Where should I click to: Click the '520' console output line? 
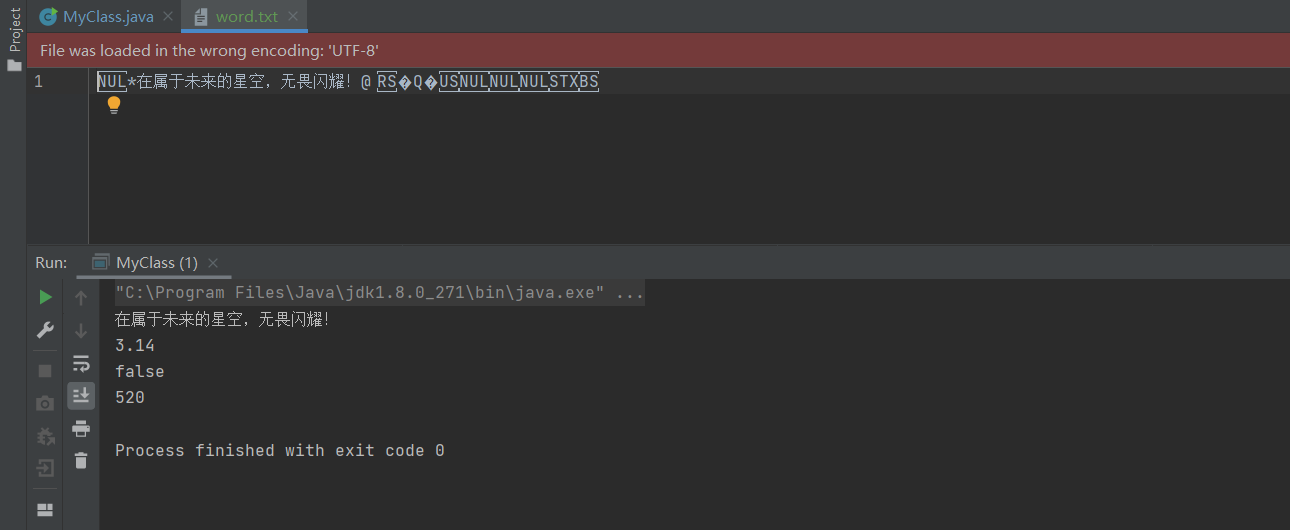(x=130, y=397)
